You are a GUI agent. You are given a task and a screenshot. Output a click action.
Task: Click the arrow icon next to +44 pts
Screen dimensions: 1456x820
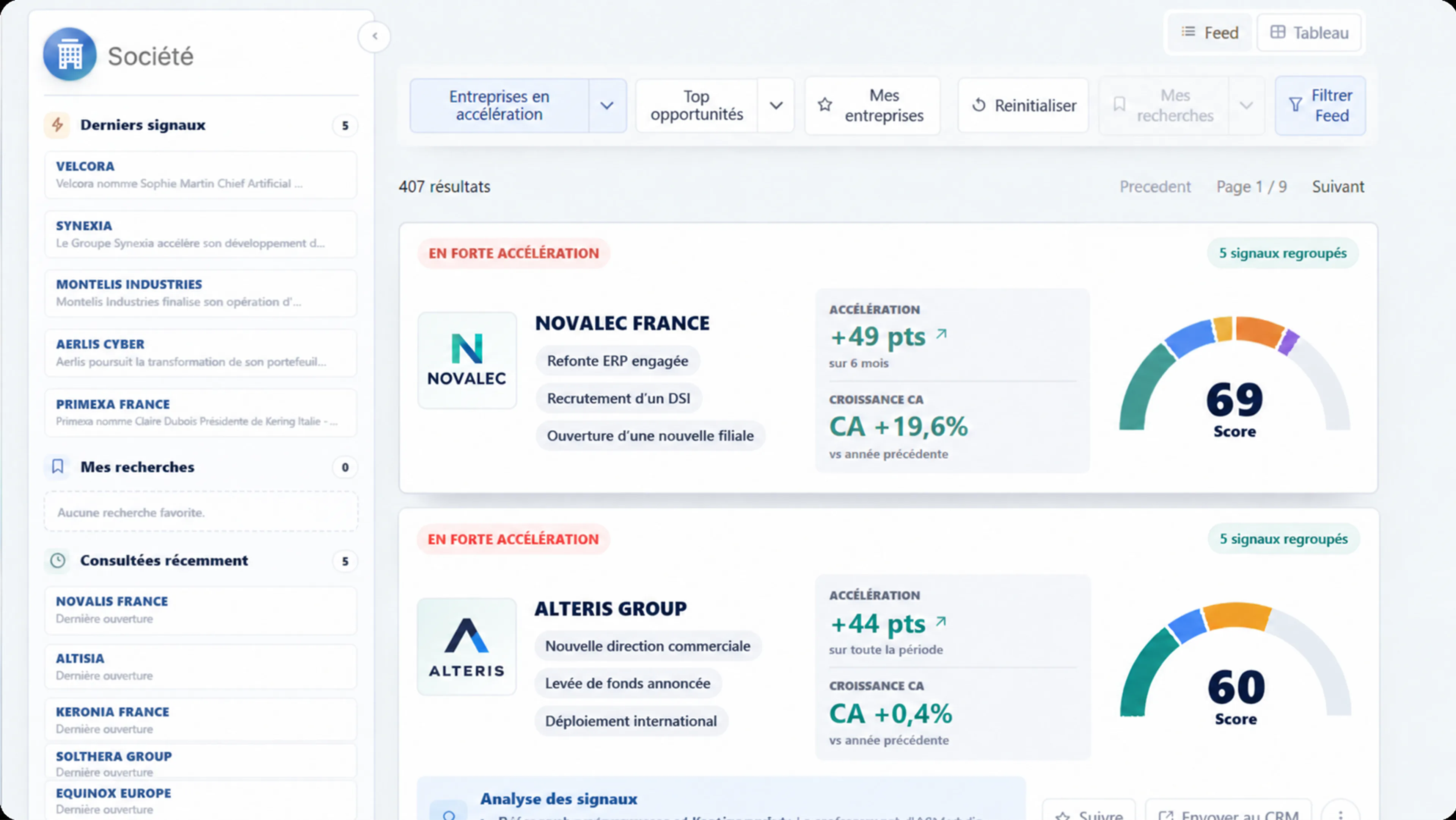point(941,622)
